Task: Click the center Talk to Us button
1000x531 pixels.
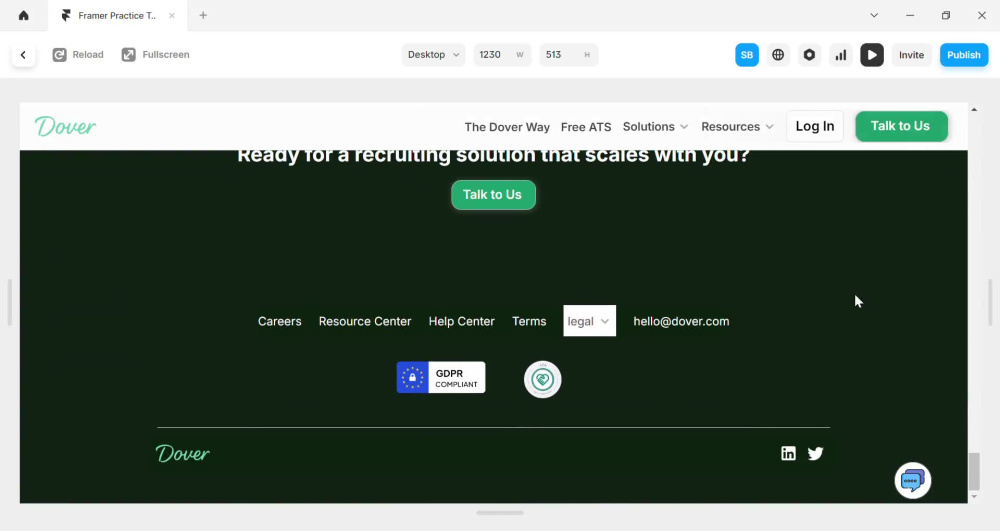Action: (493, 194)
